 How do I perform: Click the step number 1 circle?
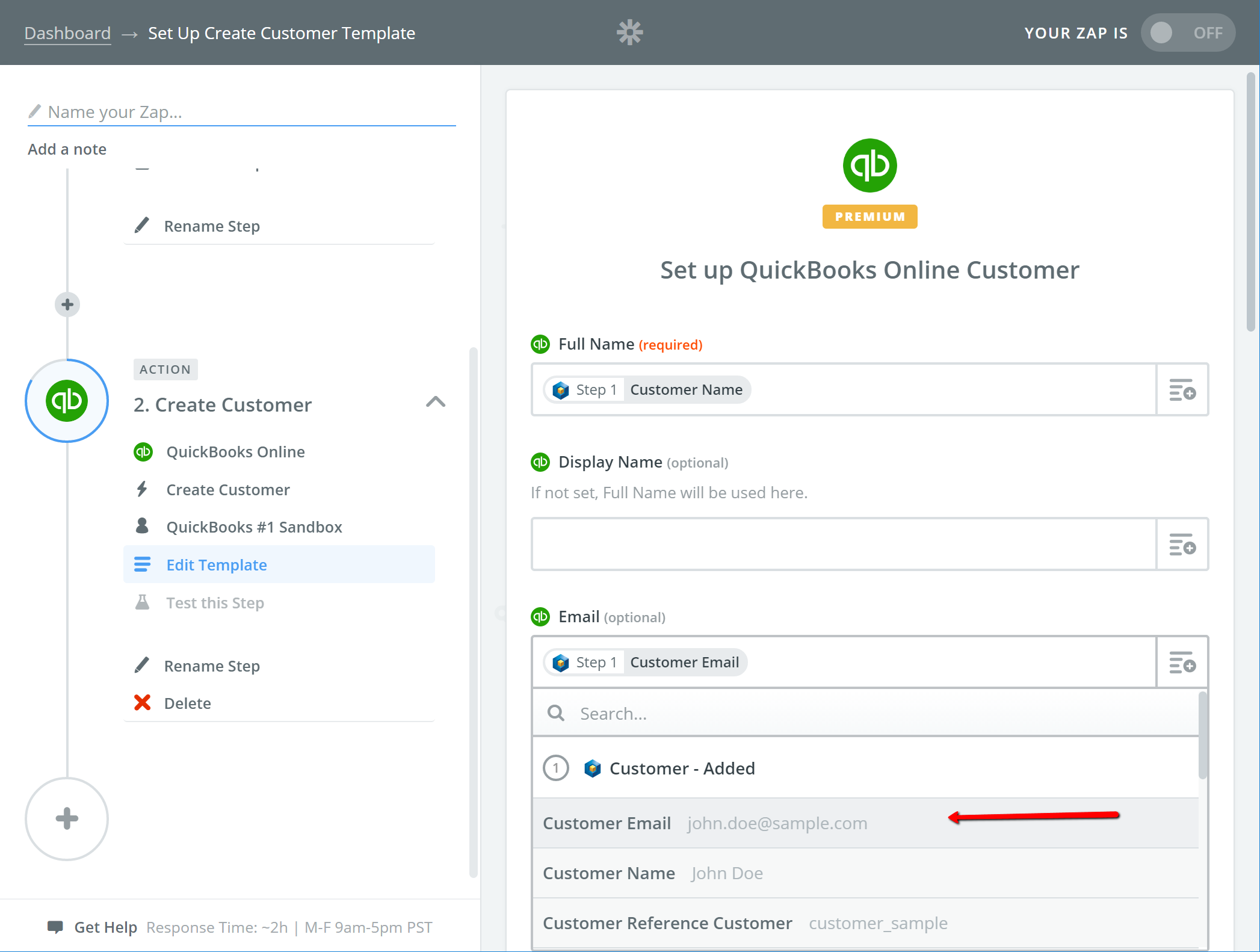pos(556,768)
